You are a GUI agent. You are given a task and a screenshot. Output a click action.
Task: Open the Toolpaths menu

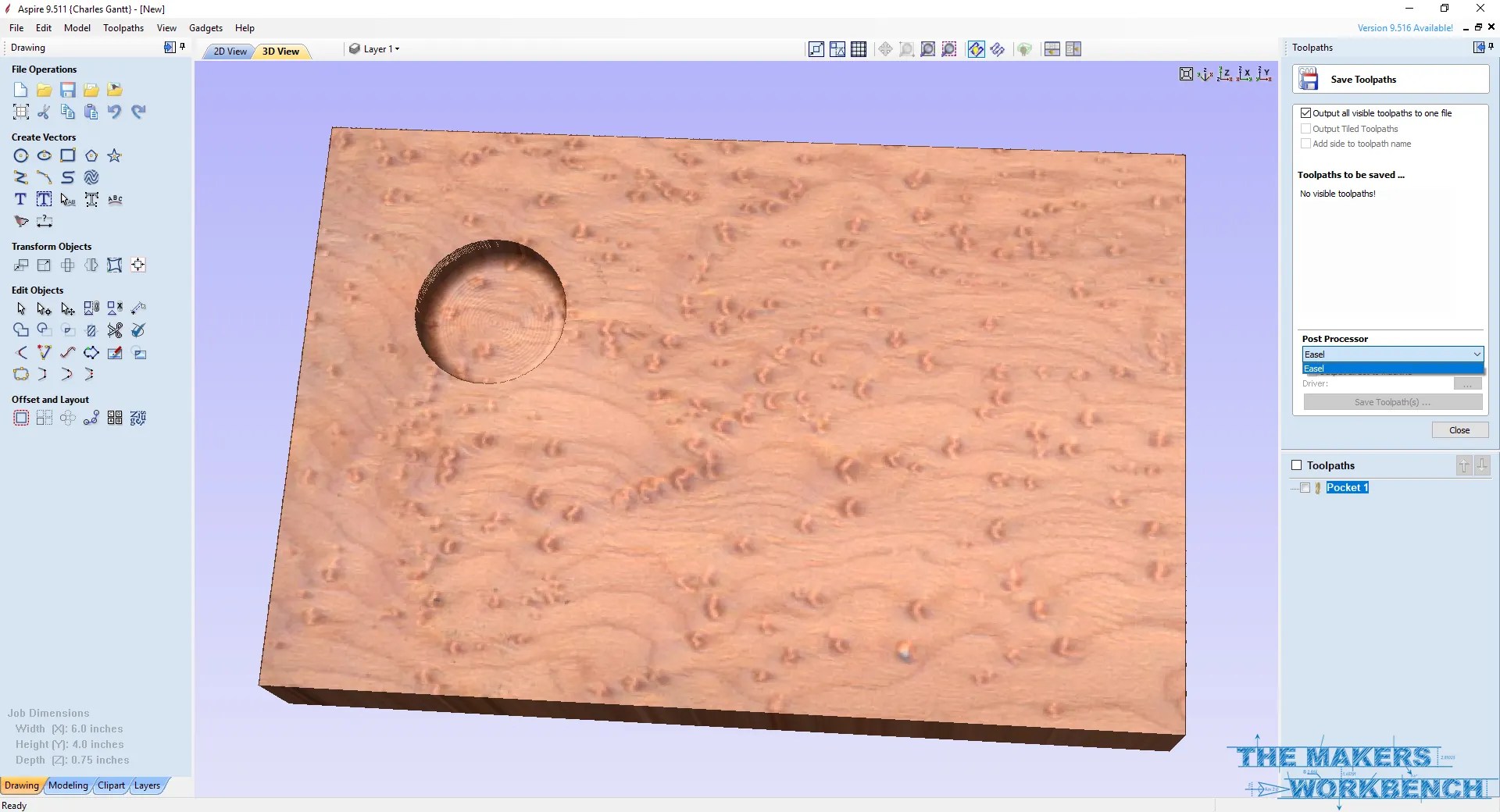(123, 28)
